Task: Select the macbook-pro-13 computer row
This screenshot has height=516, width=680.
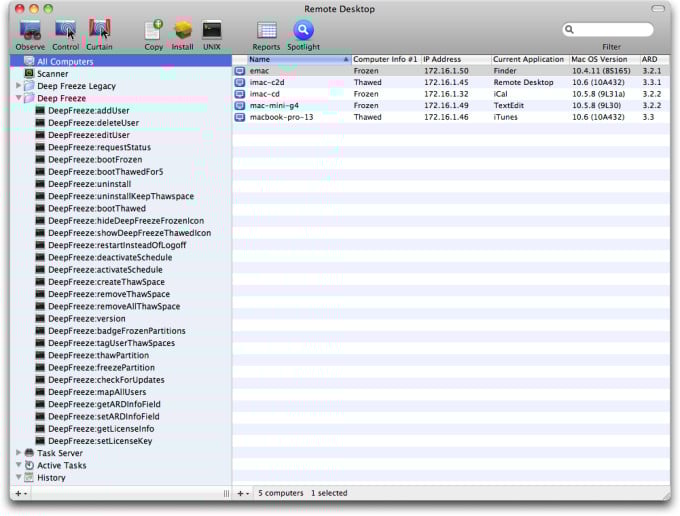Action: pyautogui.click(x=451, y=117)
